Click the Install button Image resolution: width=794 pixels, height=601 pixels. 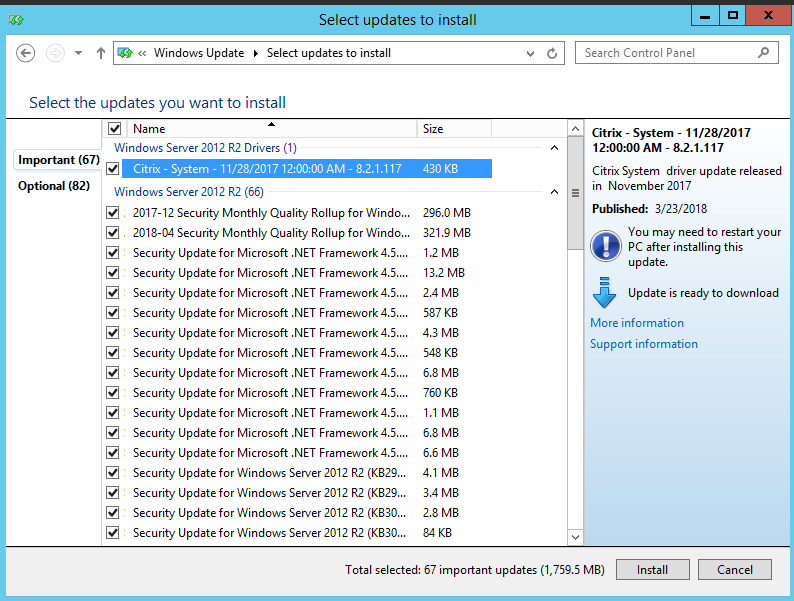(653, 570)
